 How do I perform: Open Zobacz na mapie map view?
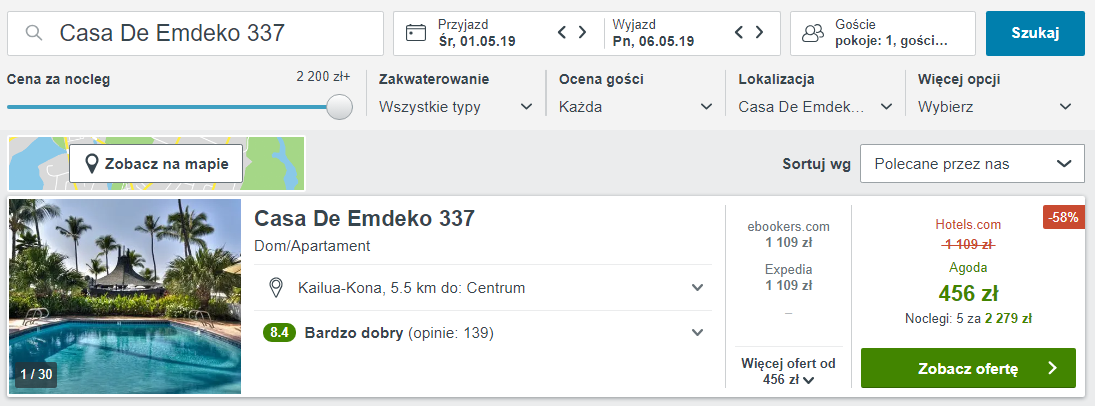pos(155,163)
